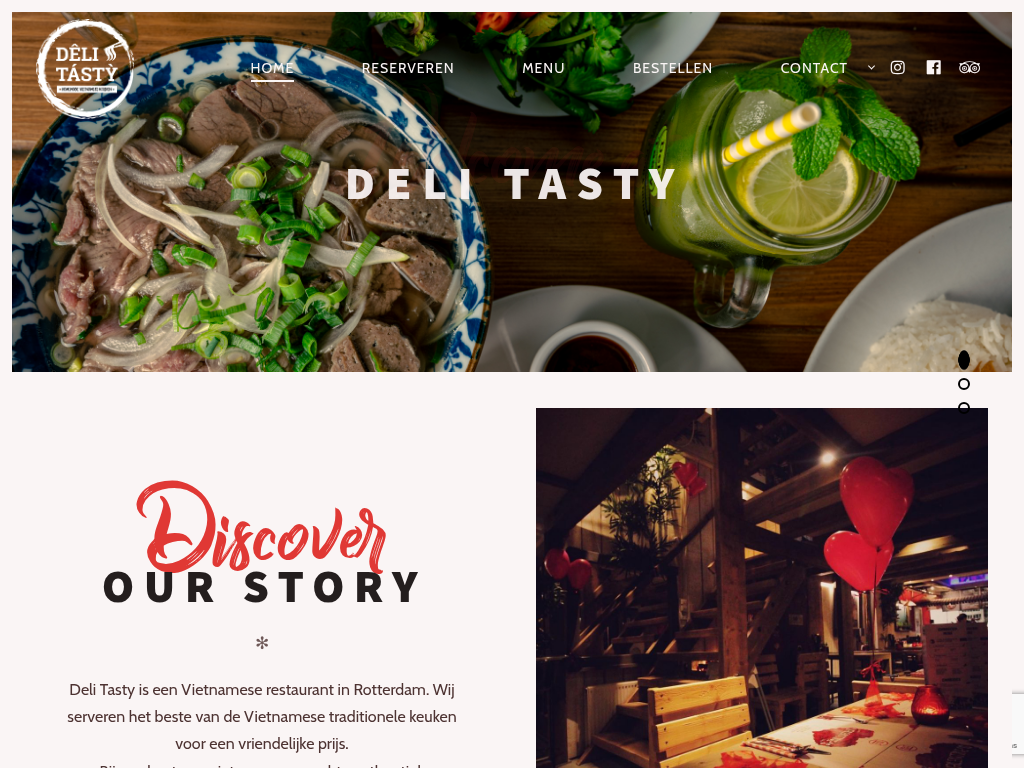Open the TripAdvisor owl icon
This screenshot has height=768, width=1024.
pos(969,67)
